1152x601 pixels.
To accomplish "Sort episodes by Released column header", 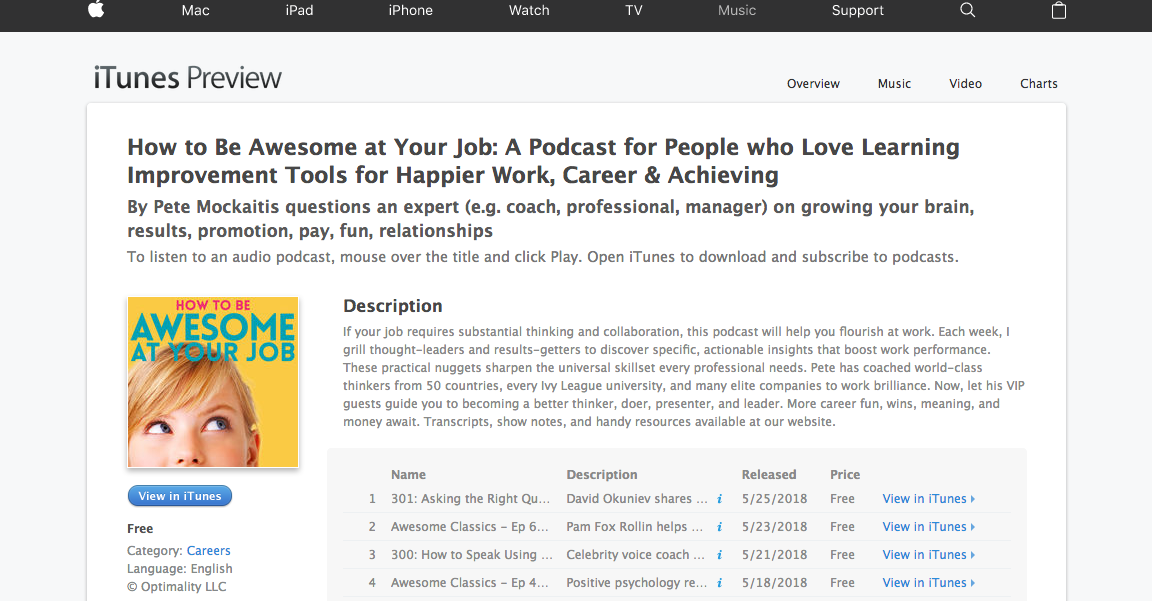I will click(x=769, y=475).
